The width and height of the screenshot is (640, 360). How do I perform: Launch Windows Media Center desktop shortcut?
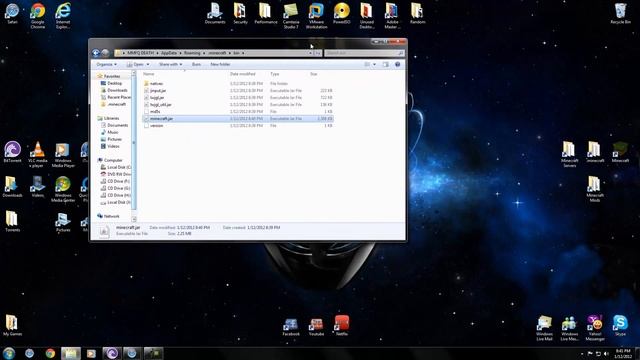[x=63, y=189]
